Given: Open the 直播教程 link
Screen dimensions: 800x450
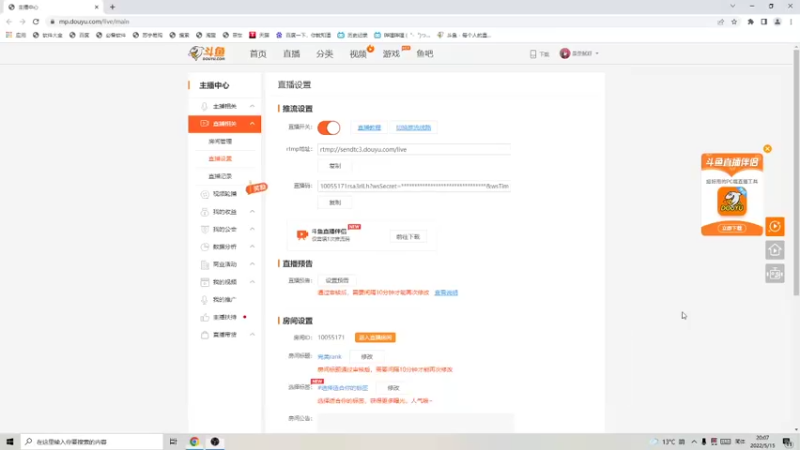Looking at the screenshot, I should (369, 128).
